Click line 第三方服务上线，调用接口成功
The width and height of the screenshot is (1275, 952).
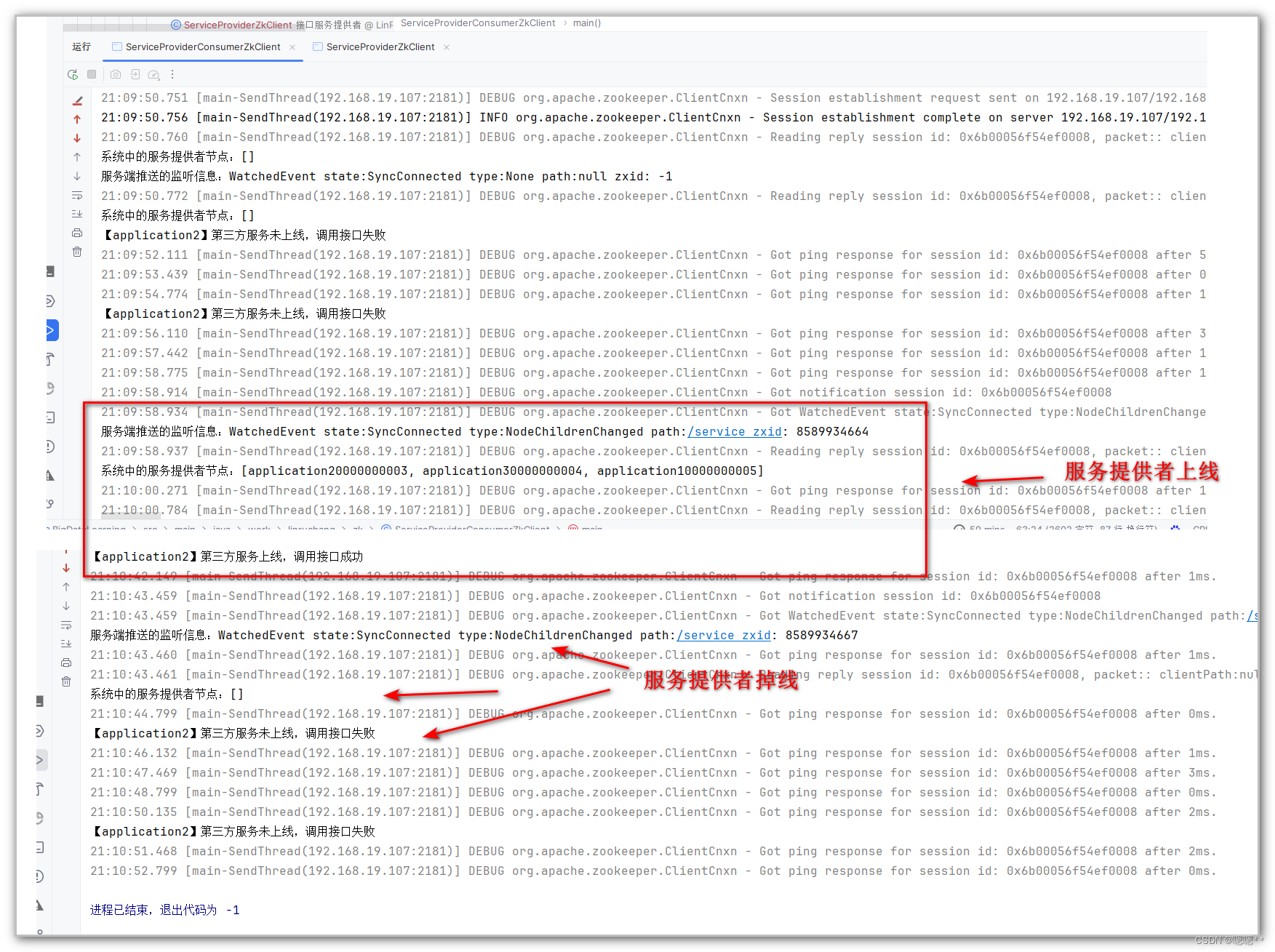coord(227,556)
